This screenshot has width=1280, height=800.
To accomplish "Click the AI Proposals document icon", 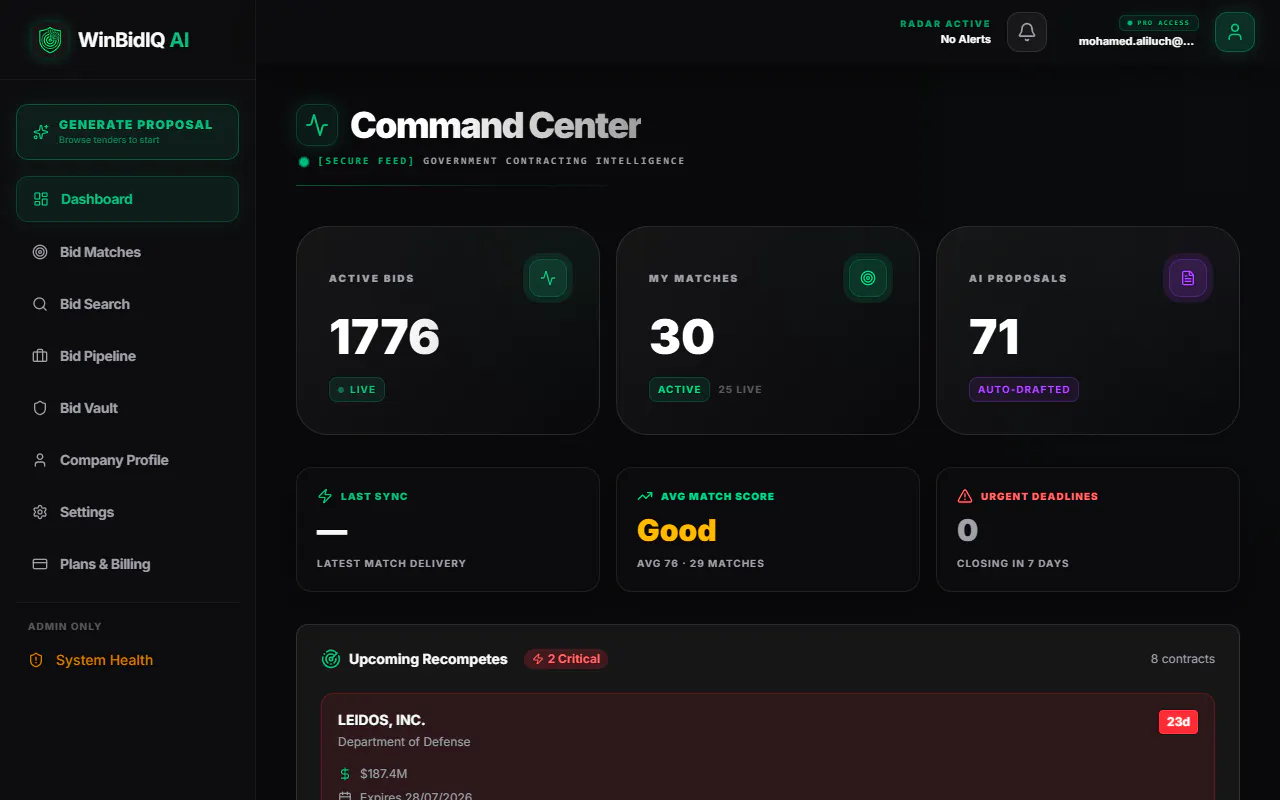I will (1188, 278).
